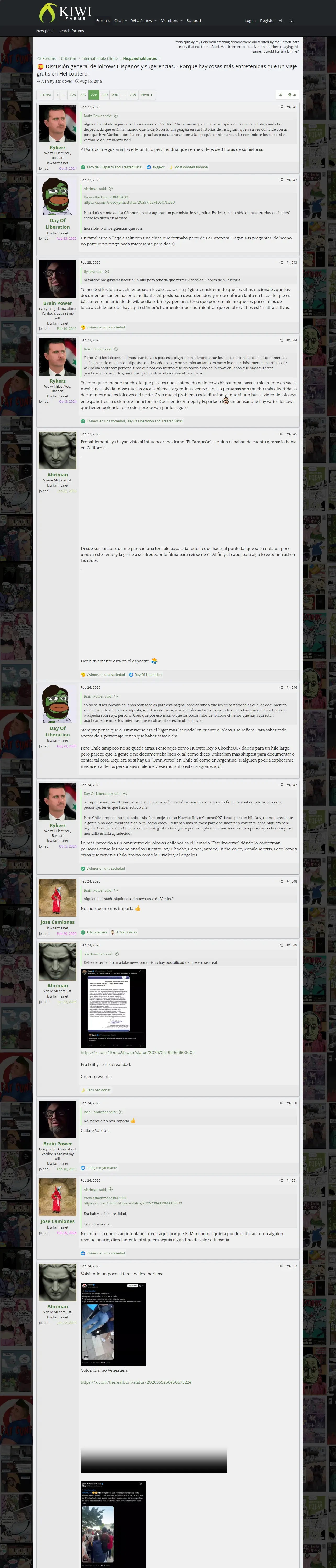Select page 229 in pagination
Image resolution: width=336 pixels, height=1568 pixels.
pos(104,95)
